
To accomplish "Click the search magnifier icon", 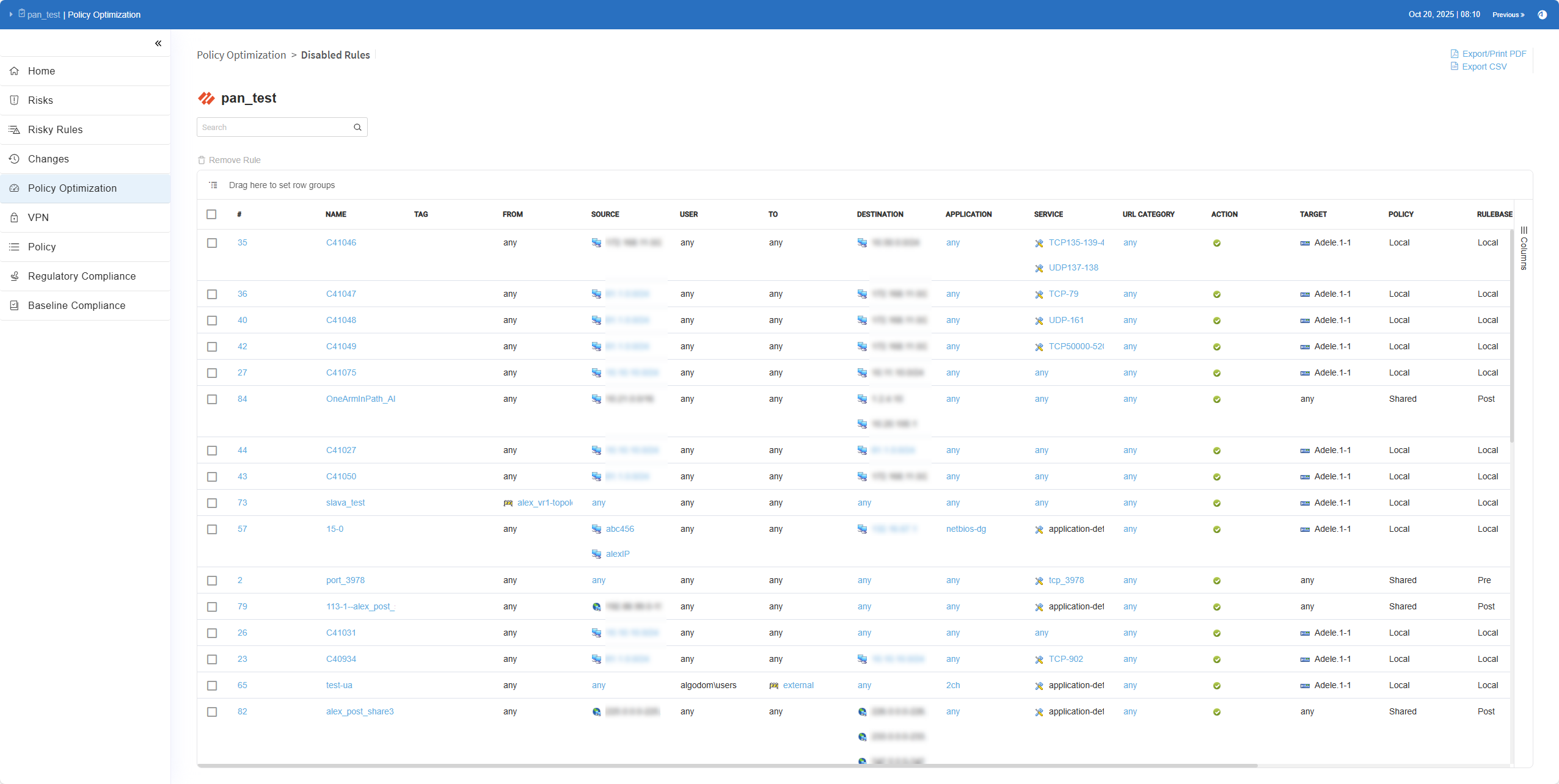I will click(x=357, y=127).
